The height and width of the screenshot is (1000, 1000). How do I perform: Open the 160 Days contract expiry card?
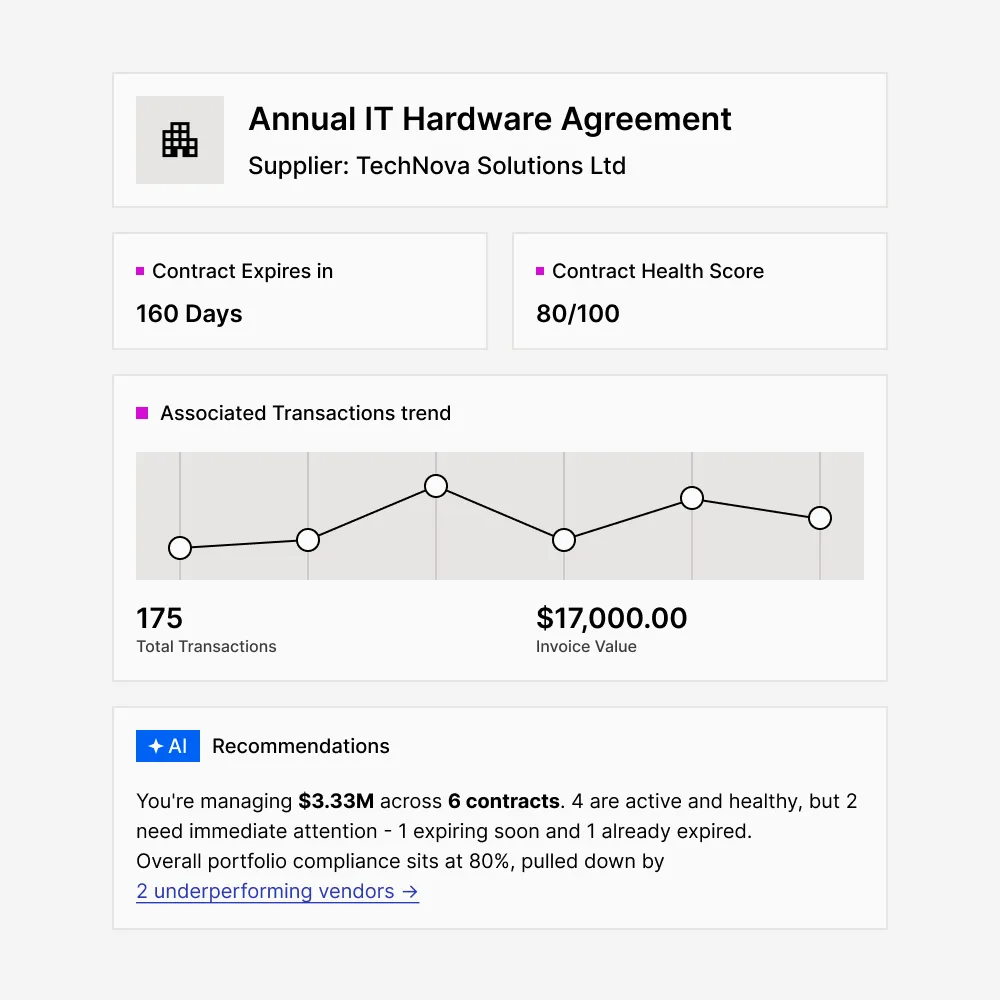[x=300, y=291]
